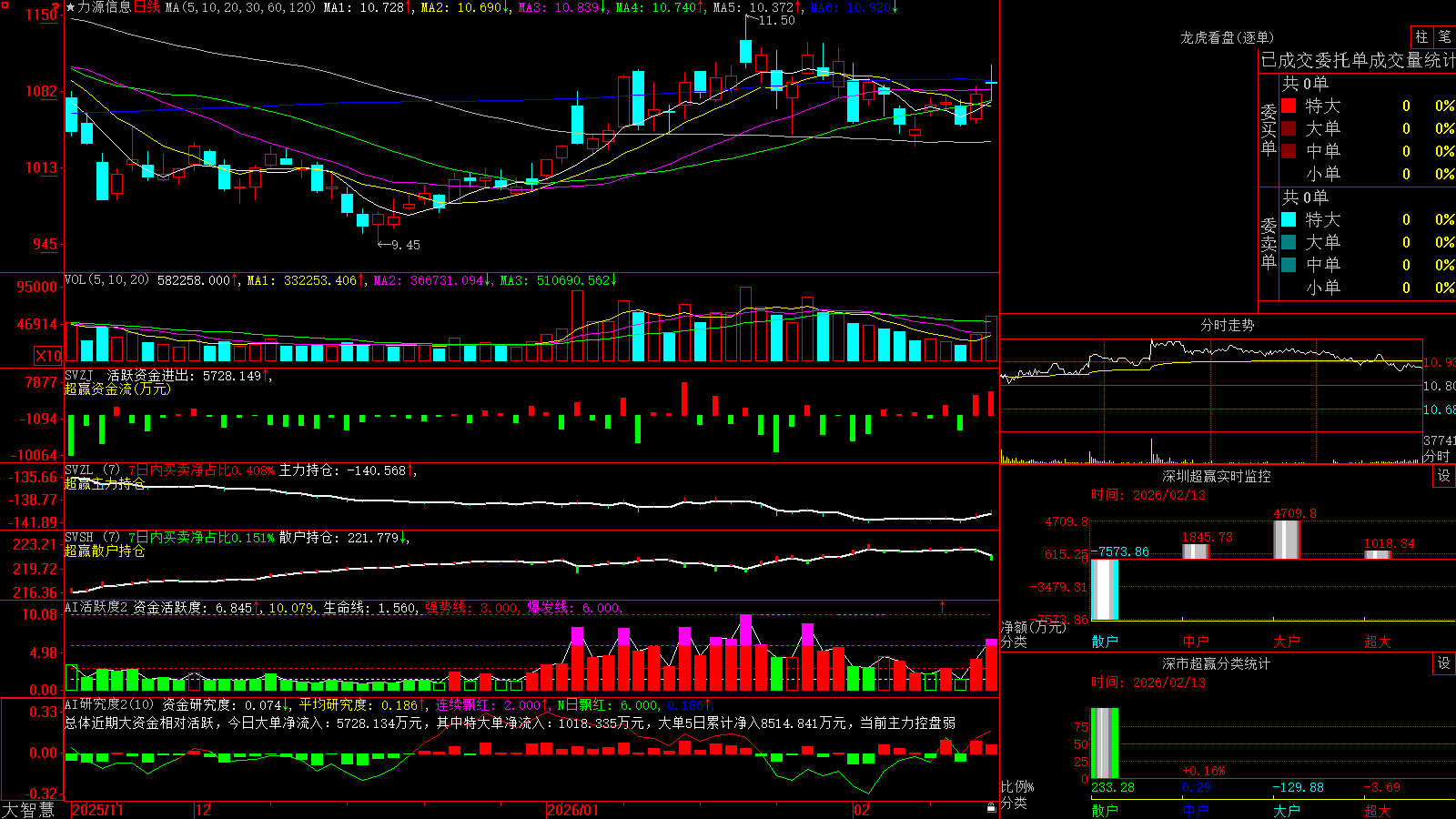Click the lock icon at the chart's bottom corner

(x=992, y=808)
